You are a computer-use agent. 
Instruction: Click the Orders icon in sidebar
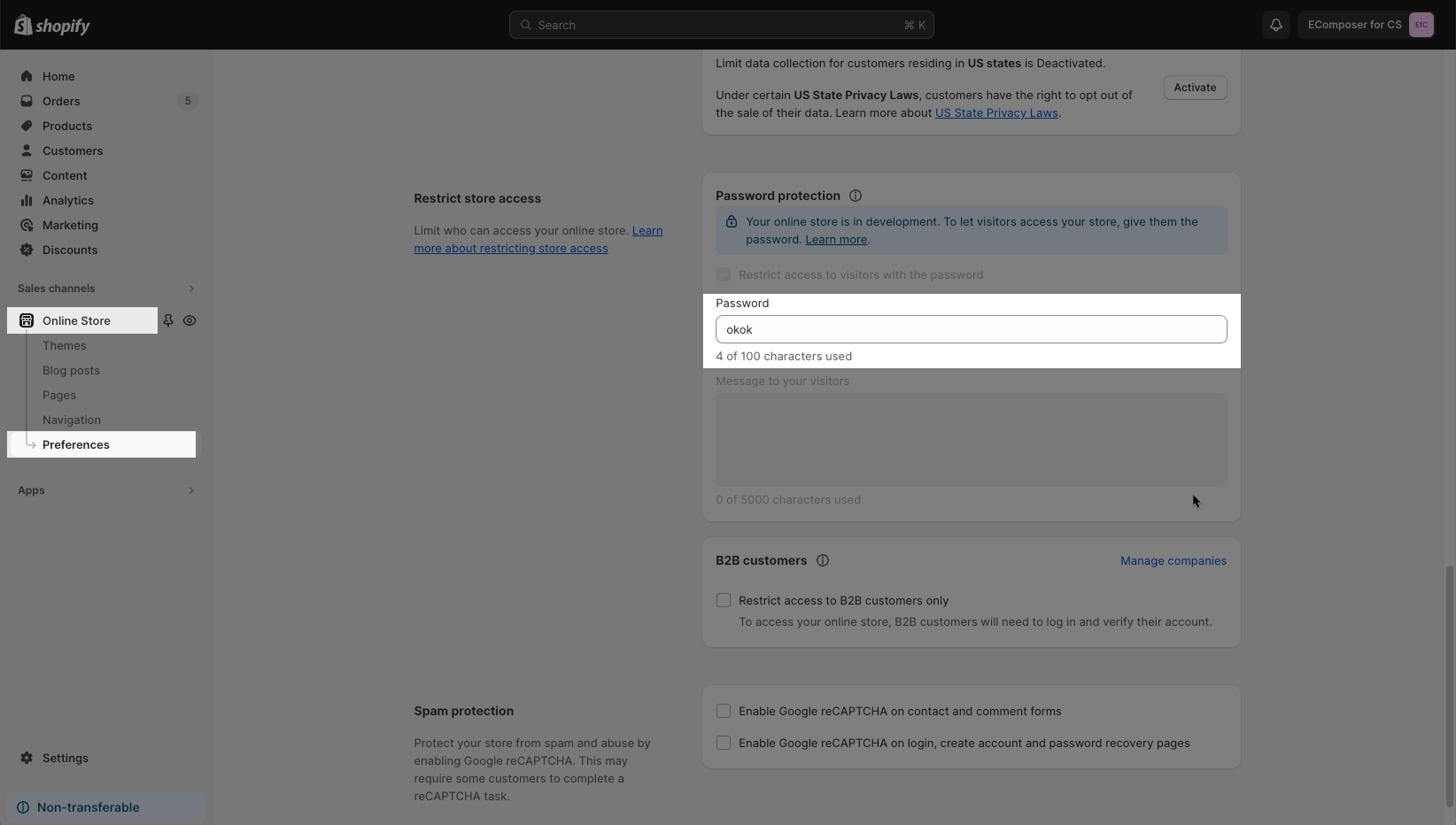27,101
